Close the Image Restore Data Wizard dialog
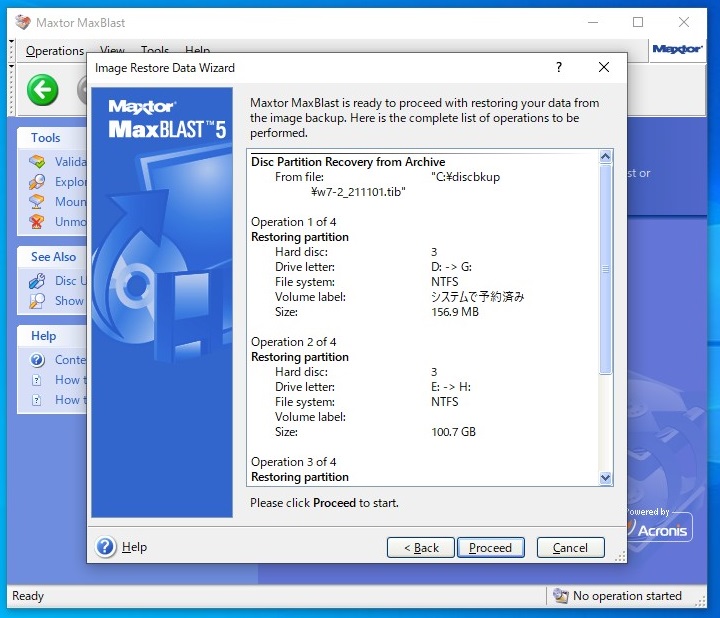This screenshot has height=618, width=720. point(604,67)
